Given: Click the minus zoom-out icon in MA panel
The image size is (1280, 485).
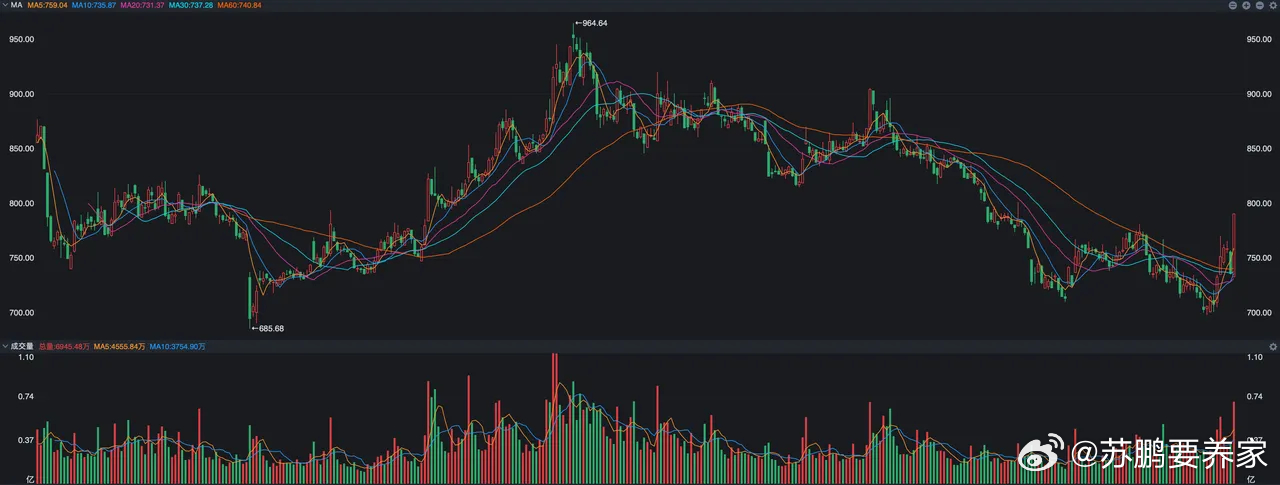Looking at the screenshot, I should click(x=1260, y=5).
